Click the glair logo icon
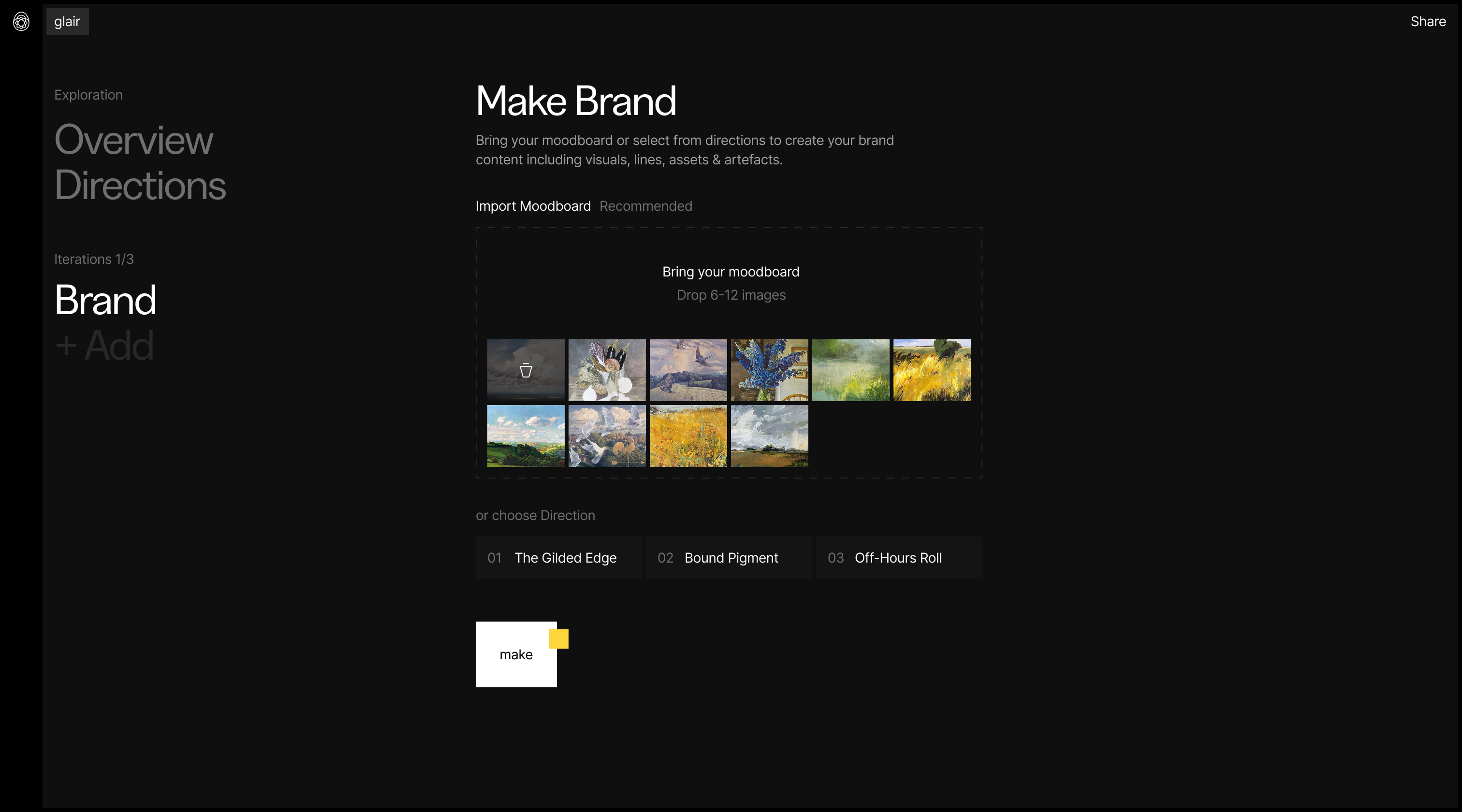 (x=21, y=22)
